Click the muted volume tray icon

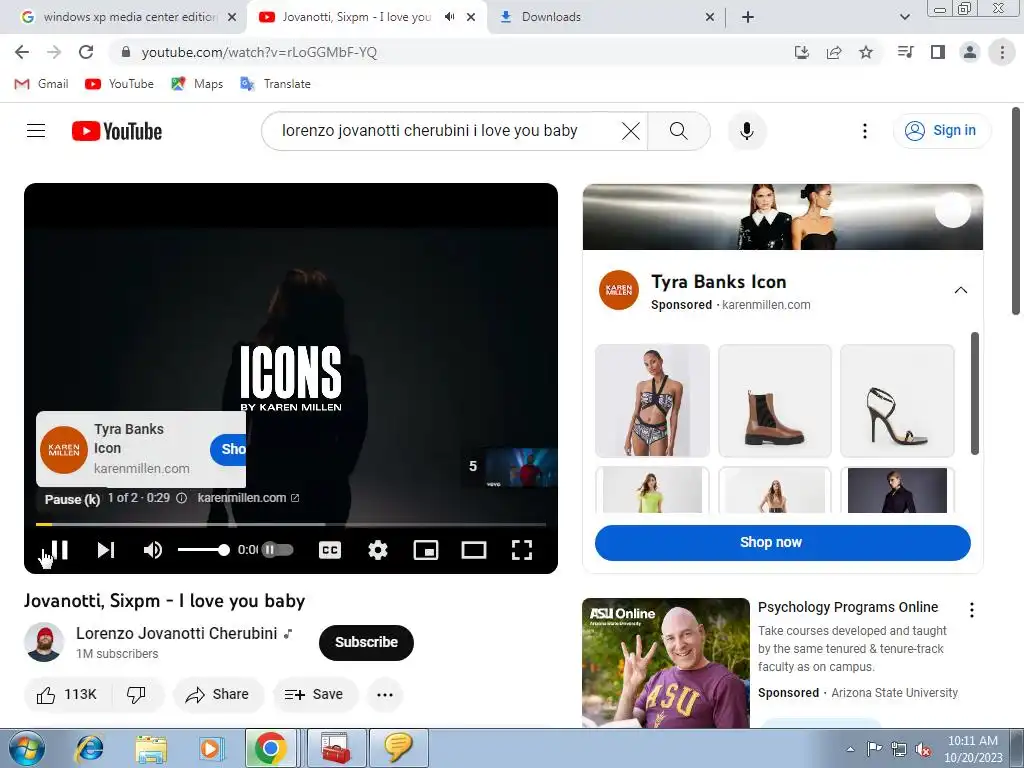923,749
